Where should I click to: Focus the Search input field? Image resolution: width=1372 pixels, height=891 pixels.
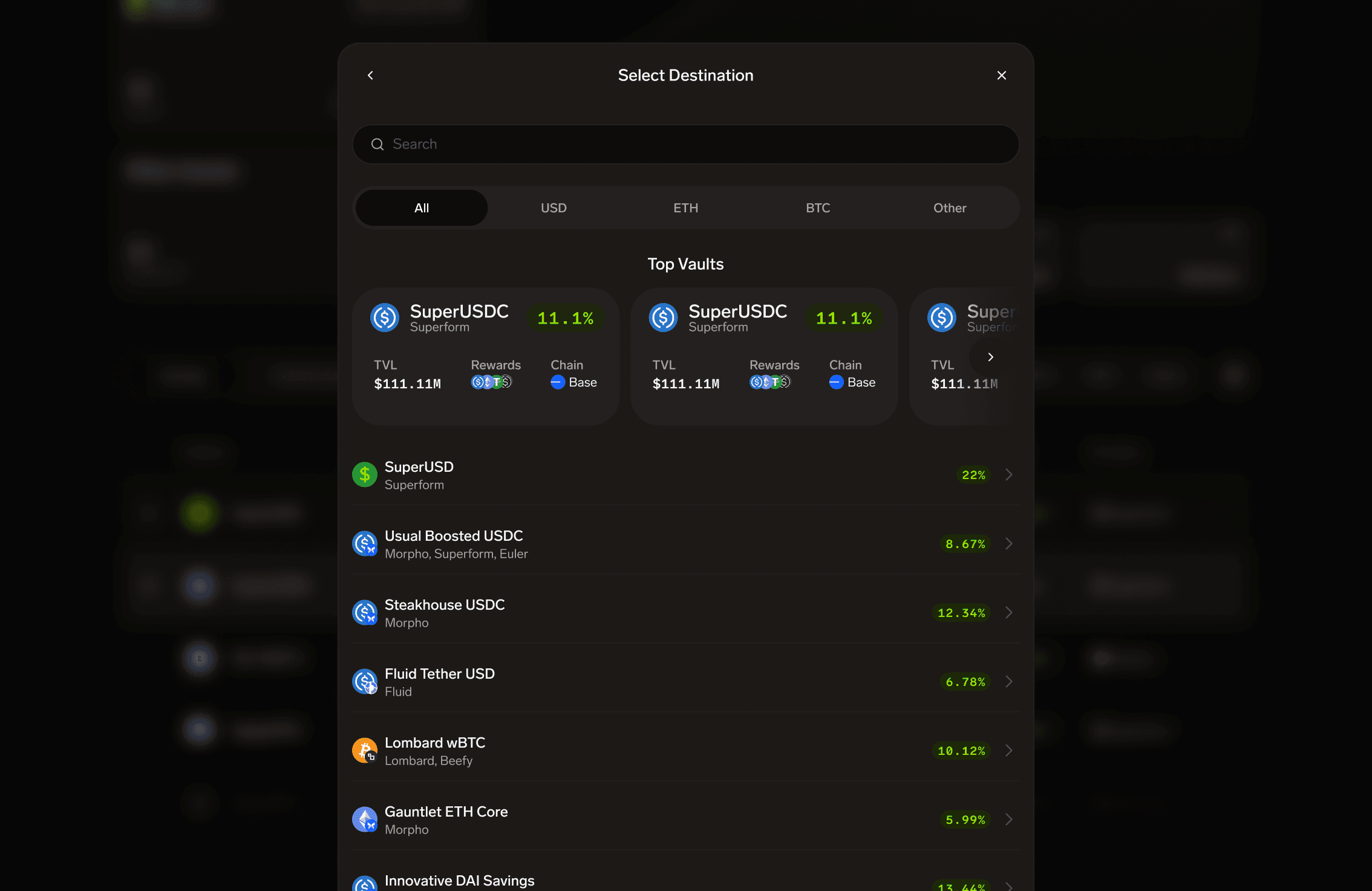click(696, 144)
